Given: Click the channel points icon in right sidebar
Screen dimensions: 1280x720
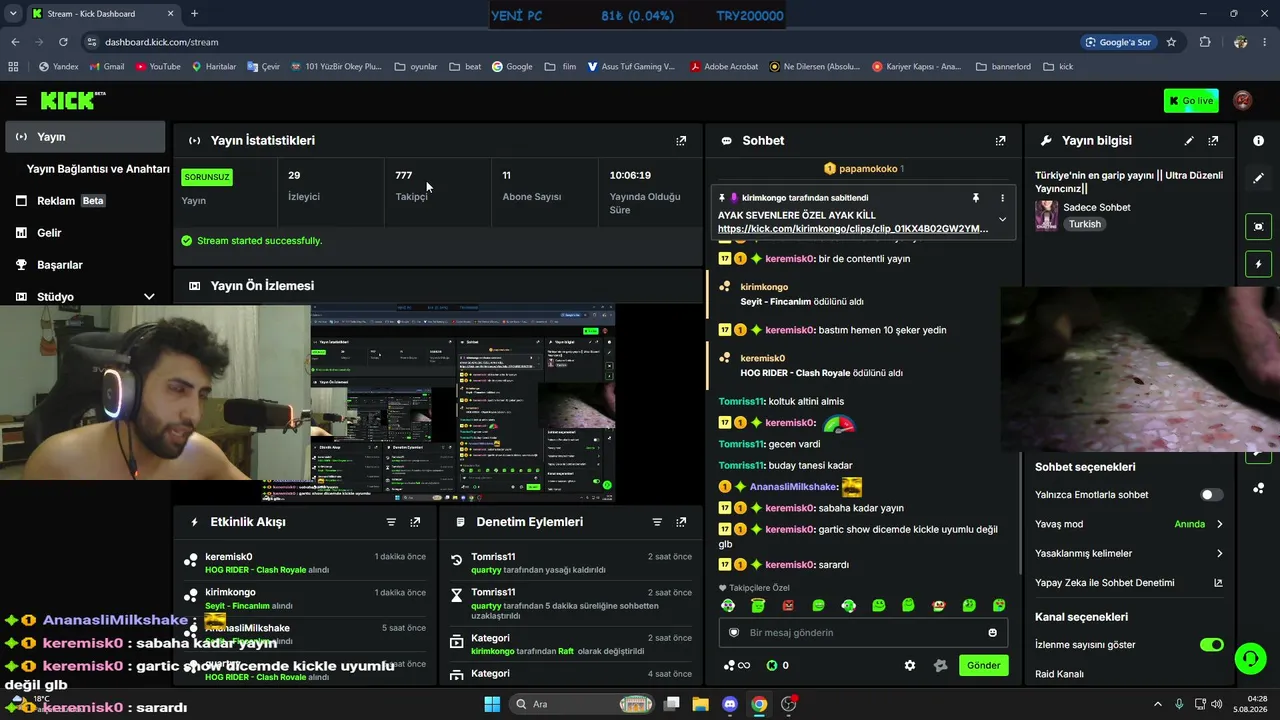Looking at the screenshot, I should click(x=1258, y=488).
